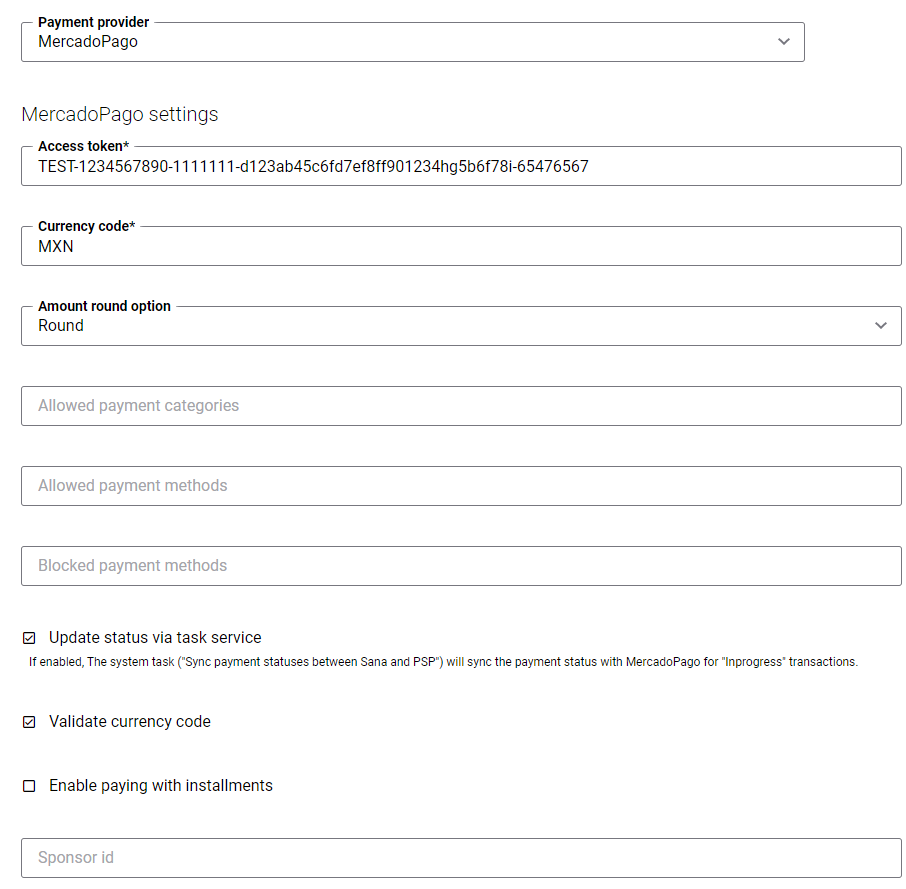Expand the Amount round option dropdown showing Round
This screenshot has width=906, height=889.
click(461, 326)
